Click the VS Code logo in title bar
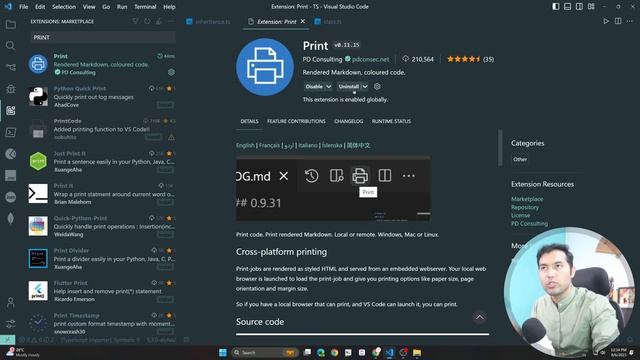The width and height of the screenshot is (640, 360). coord(8,7)
